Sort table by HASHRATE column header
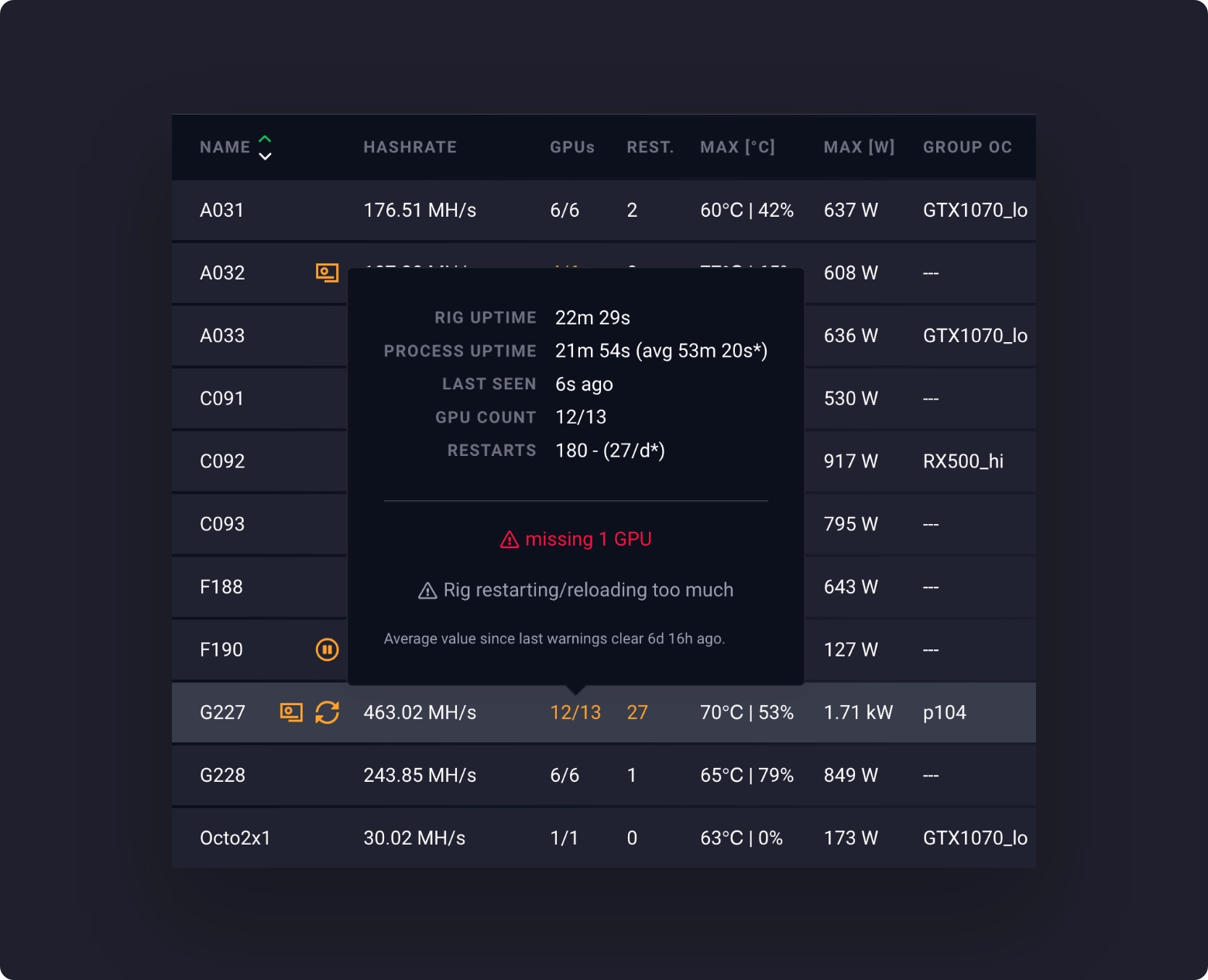This screenshot has height=980, width=1208. point(410,147)
